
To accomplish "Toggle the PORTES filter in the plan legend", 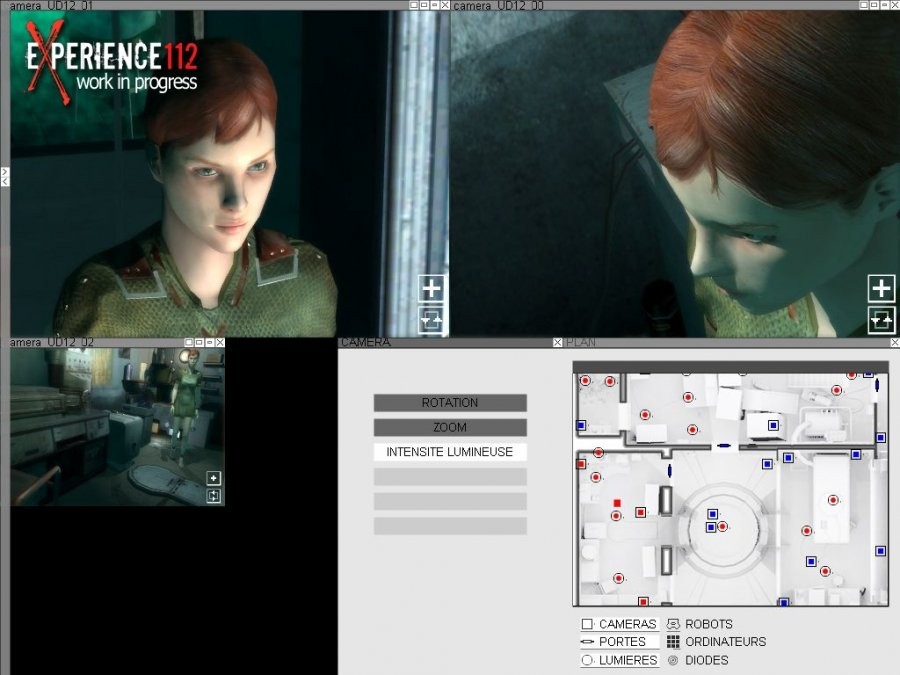I will [x=613, y=642].
